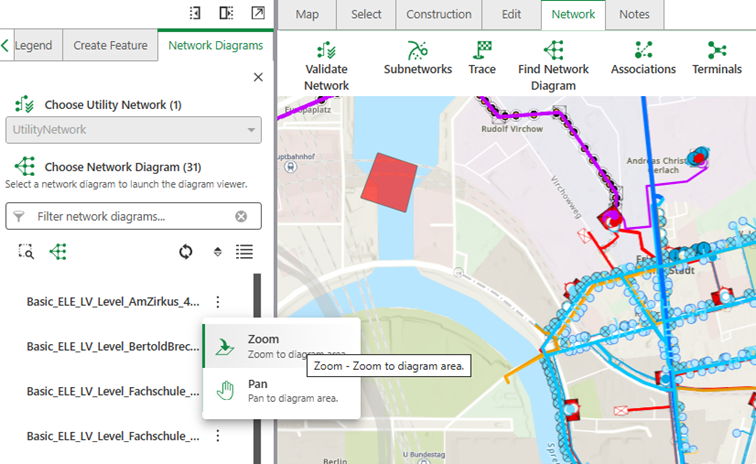This screenshot has width=756, height=464.
Task: Start the Trace tool
Action: [x=482, y=58]
